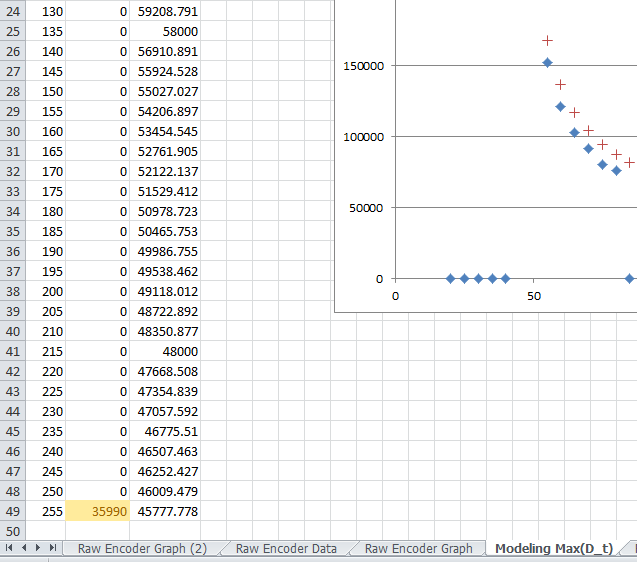Select zero value cell in row 30
Screen dimensions: 637x562
click(x=98, y=131)
